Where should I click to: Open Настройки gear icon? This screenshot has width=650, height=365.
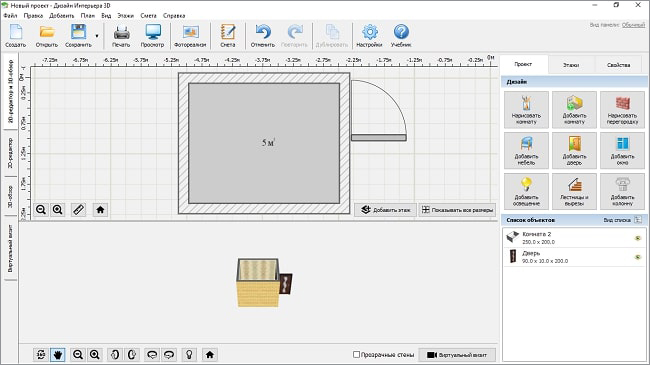pyautogui.click(x=369, y=36)
